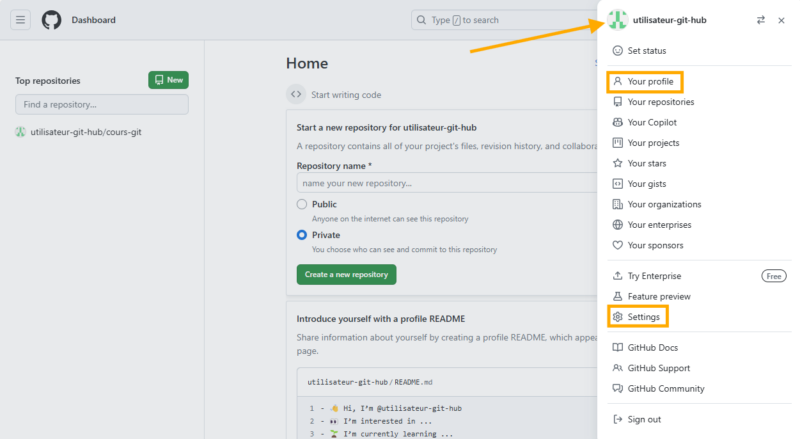Click Your profile in user menu
Screen dimensions: 800x439
point(648,81)
